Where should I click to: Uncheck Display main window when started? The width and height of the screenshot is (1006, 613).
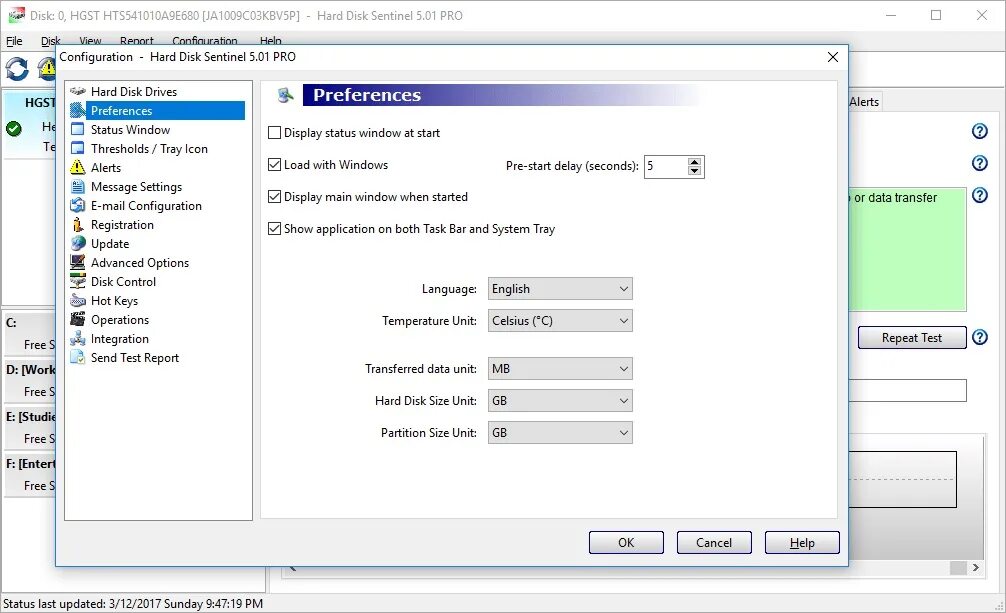coord(275,196)
